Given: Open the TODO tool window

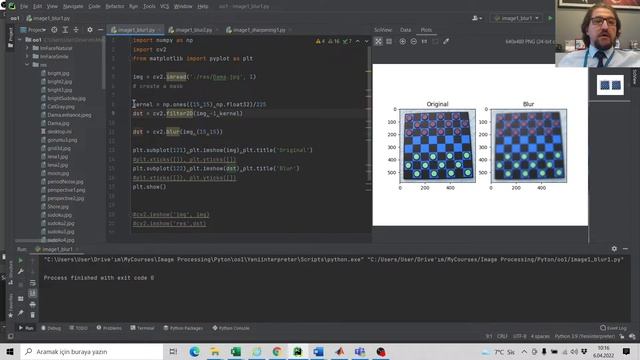Looking at the screenshot, I should click(x=78, y=328).
